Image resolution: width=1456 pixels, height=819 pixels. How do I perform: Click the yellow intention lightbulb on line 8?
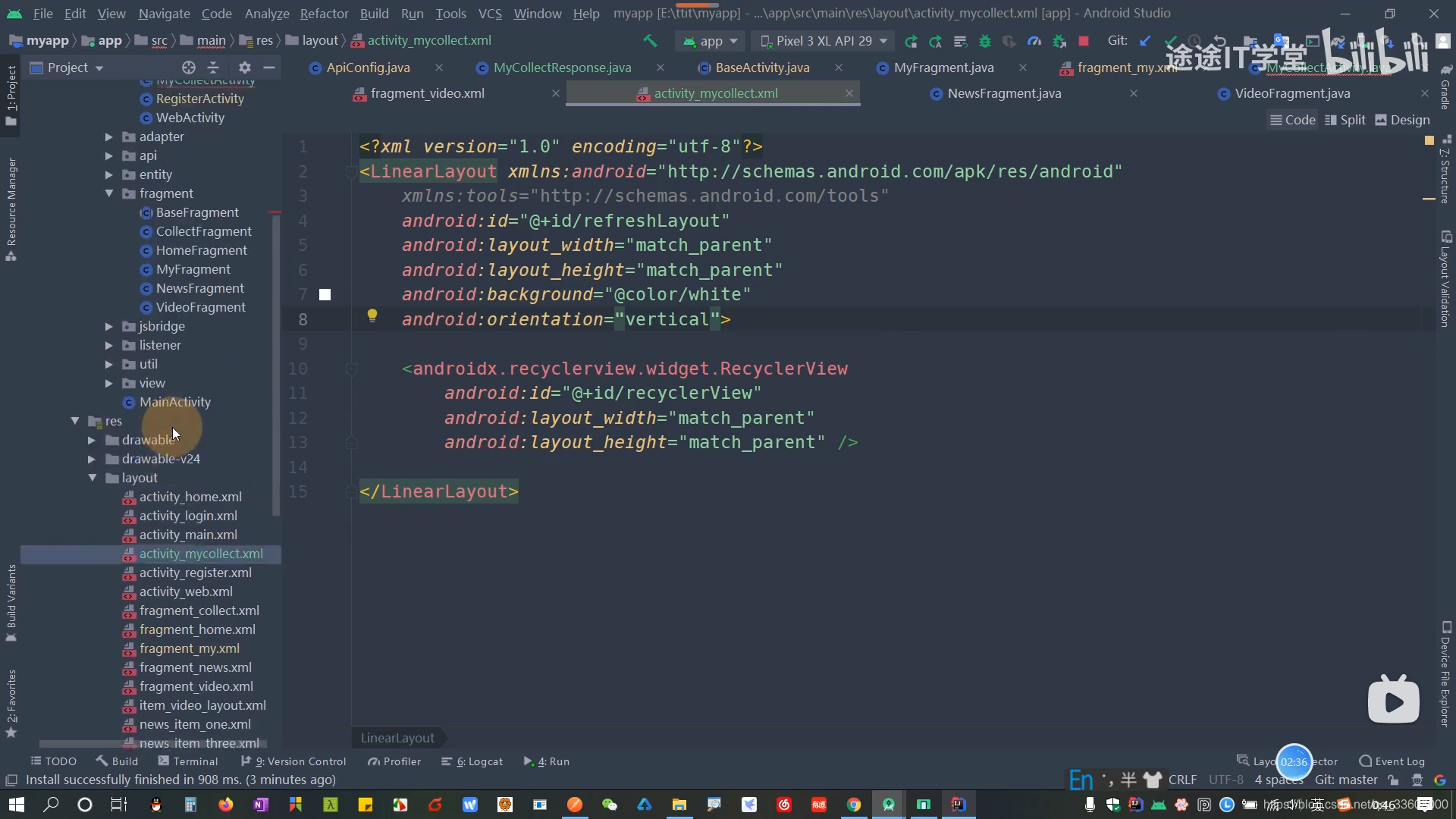[372, 315]
